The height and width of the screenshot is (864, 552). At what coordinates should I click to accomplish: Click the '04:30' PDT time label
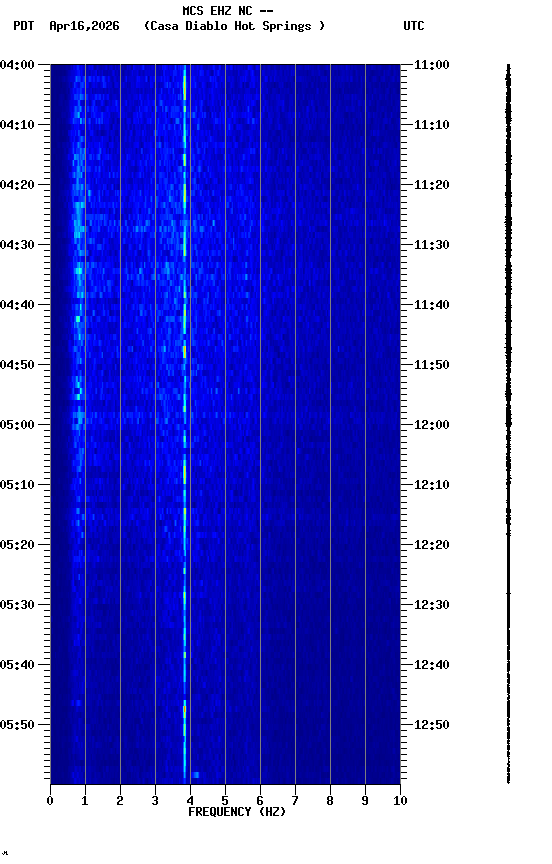(17, 245)
